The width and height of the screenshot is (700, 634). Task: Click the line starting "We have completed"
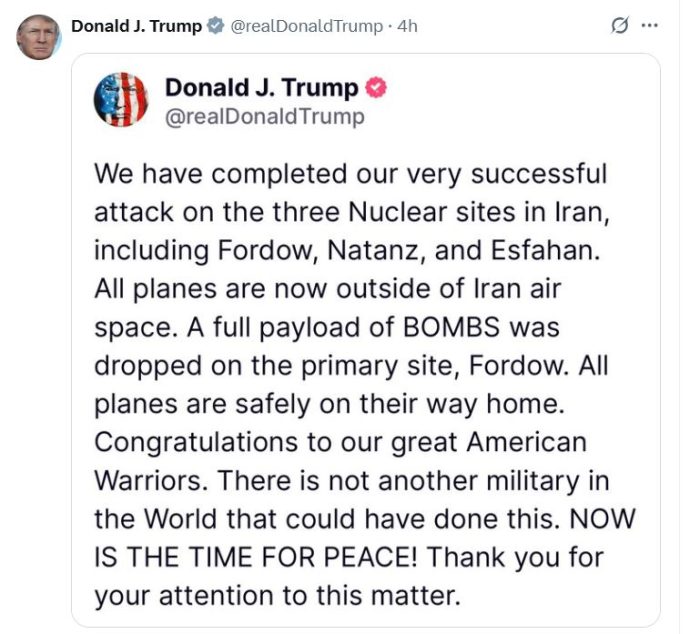350,174
